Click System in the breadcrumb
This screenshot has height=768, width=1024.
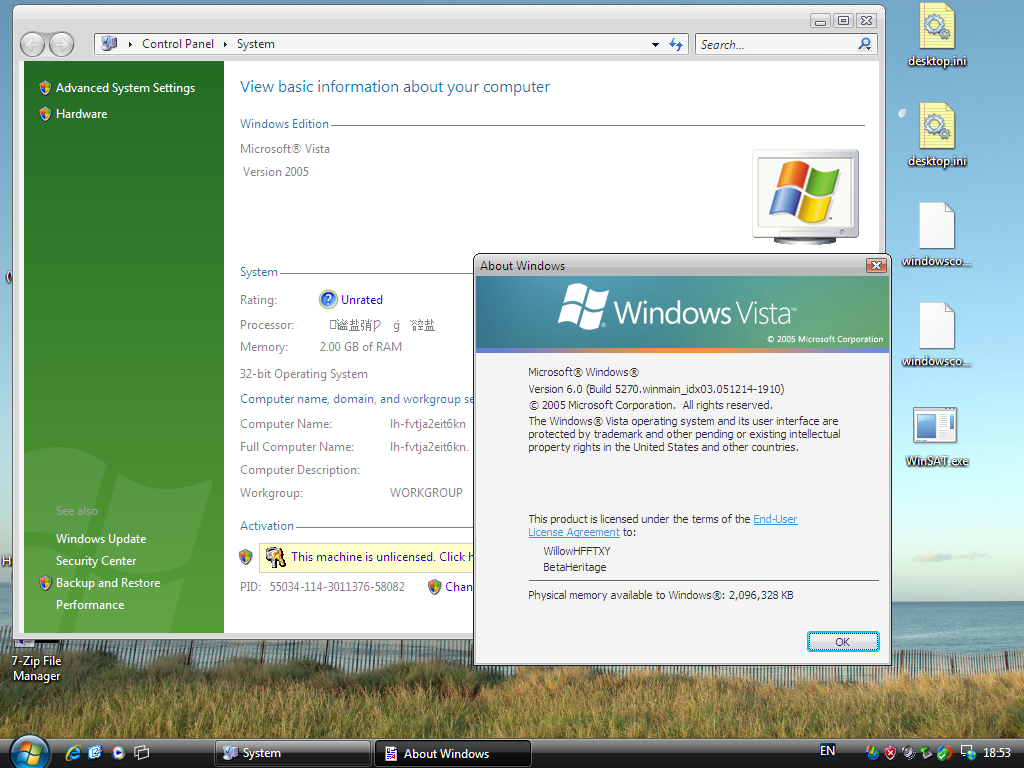[x=255, y=44]
